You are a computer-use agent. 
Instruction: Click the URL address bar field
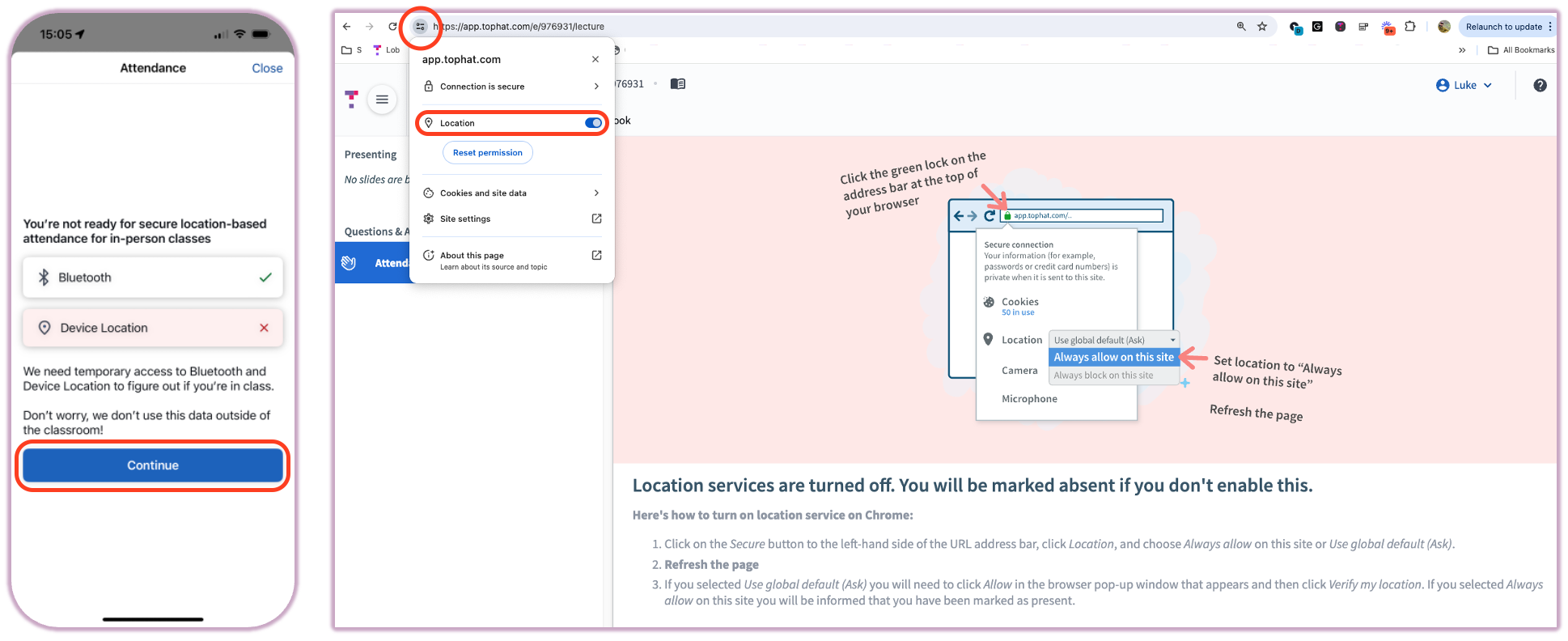(809, 27)
